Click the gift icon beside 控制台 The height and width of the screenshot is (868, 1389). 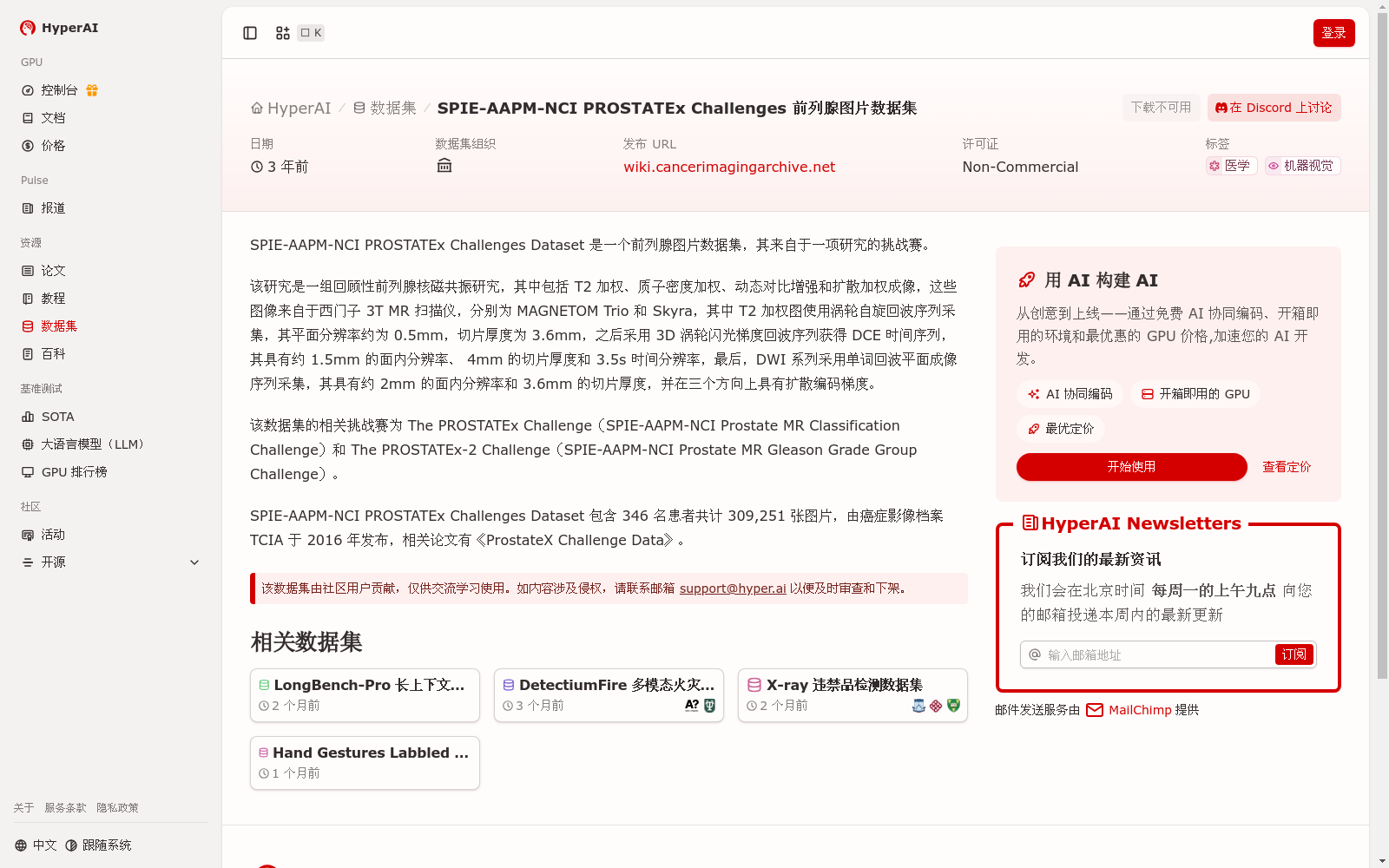(x=92, y=90)
